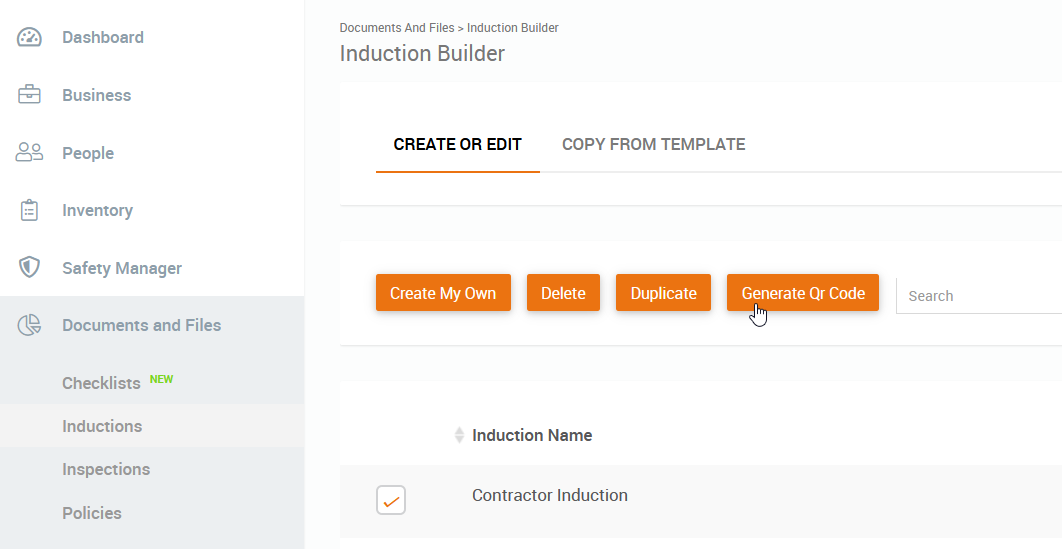Go to Policies in sidebar
Viewport: 1062px width, 549px height.
[x=92, y=513]
